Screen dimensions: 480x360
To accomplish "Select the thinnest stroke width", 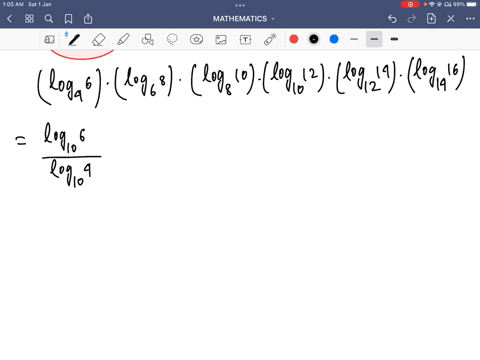I will point(354,39).
